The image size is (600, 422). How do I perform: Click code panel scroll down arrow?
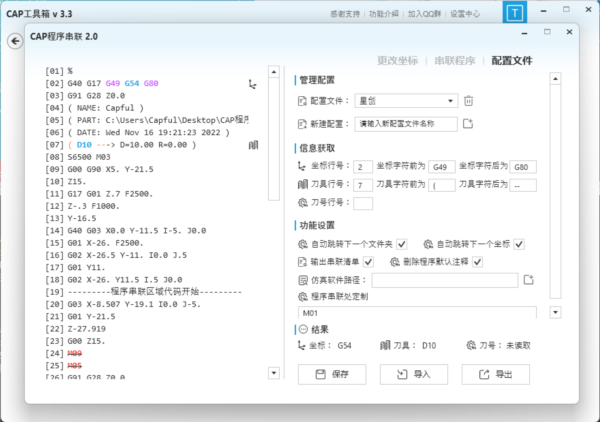coord(274,373)
